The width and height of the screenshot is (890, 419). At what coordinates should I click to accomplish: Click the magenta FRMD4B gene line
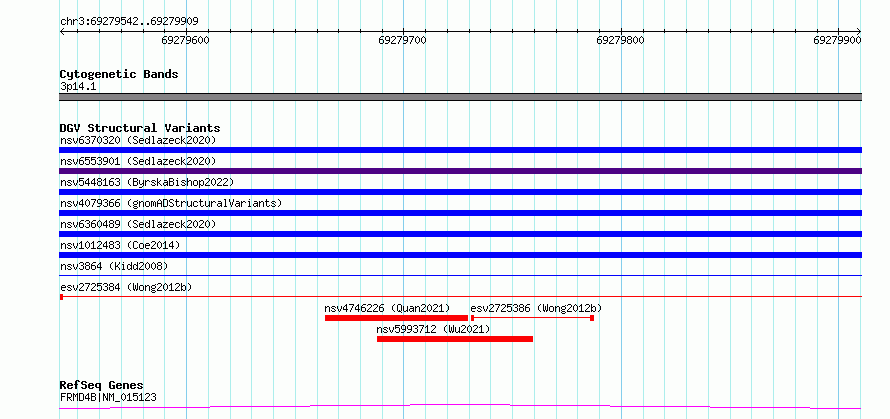click(x=460, y=407)
